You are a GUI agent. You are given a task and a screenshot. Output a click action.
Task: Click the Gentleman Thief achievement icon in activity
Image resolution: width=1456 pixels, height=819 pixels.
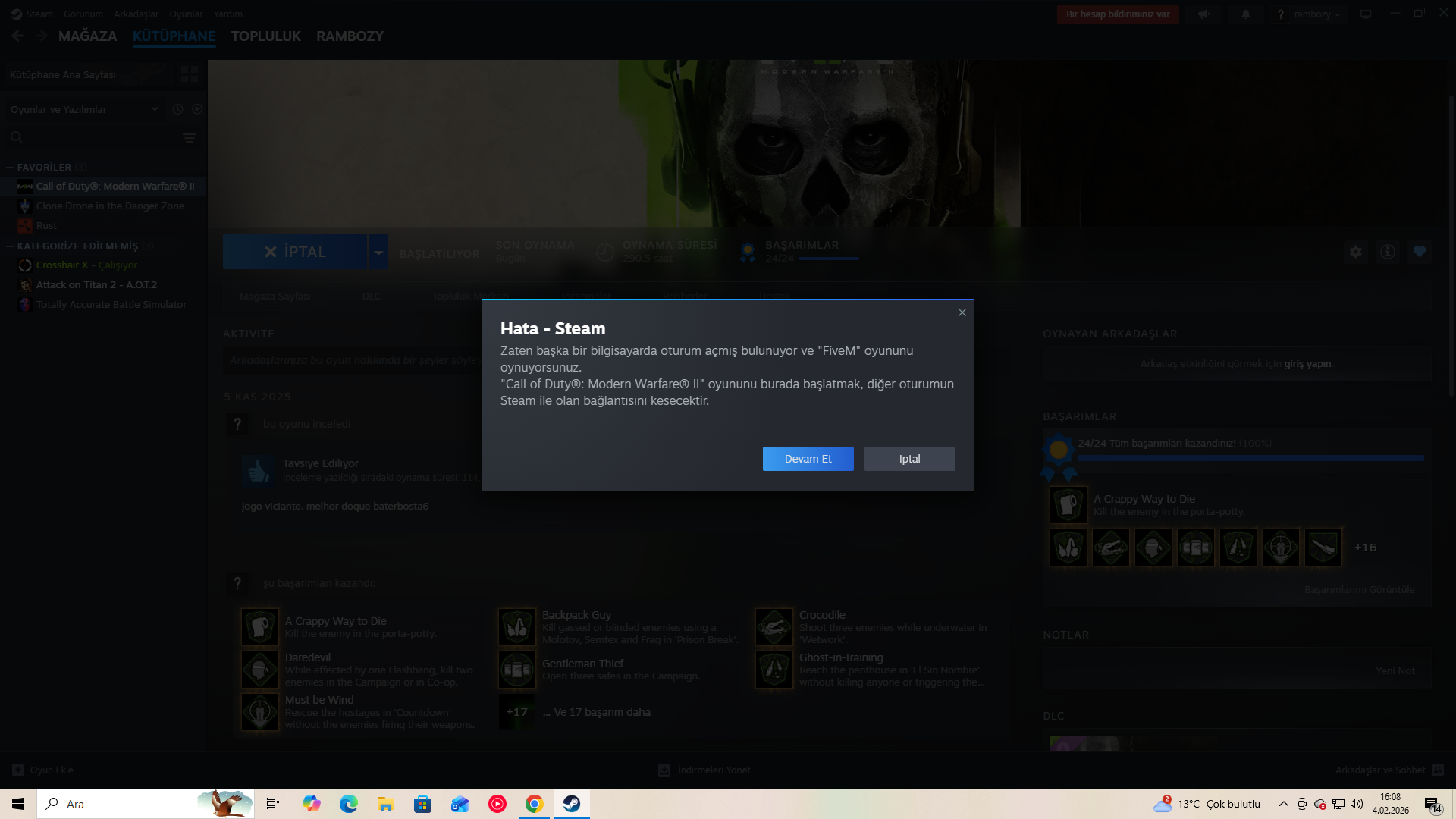[x=517, y=670]
